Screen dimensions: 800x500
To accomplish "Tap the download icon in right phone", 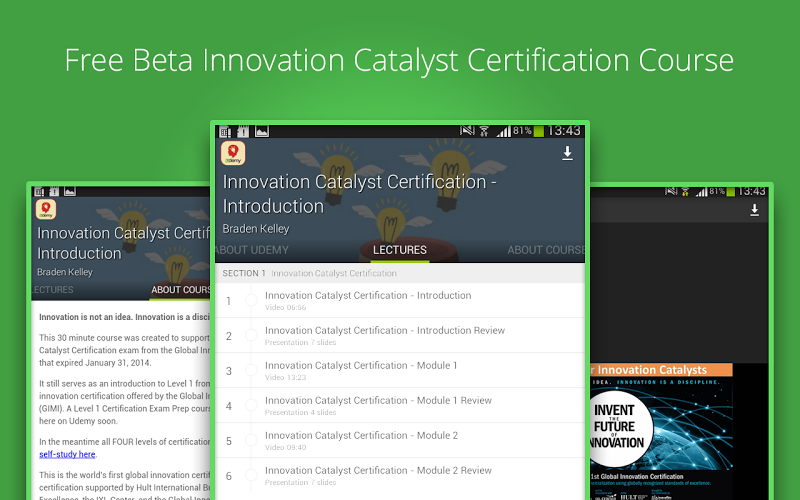I will click(755, 210).
